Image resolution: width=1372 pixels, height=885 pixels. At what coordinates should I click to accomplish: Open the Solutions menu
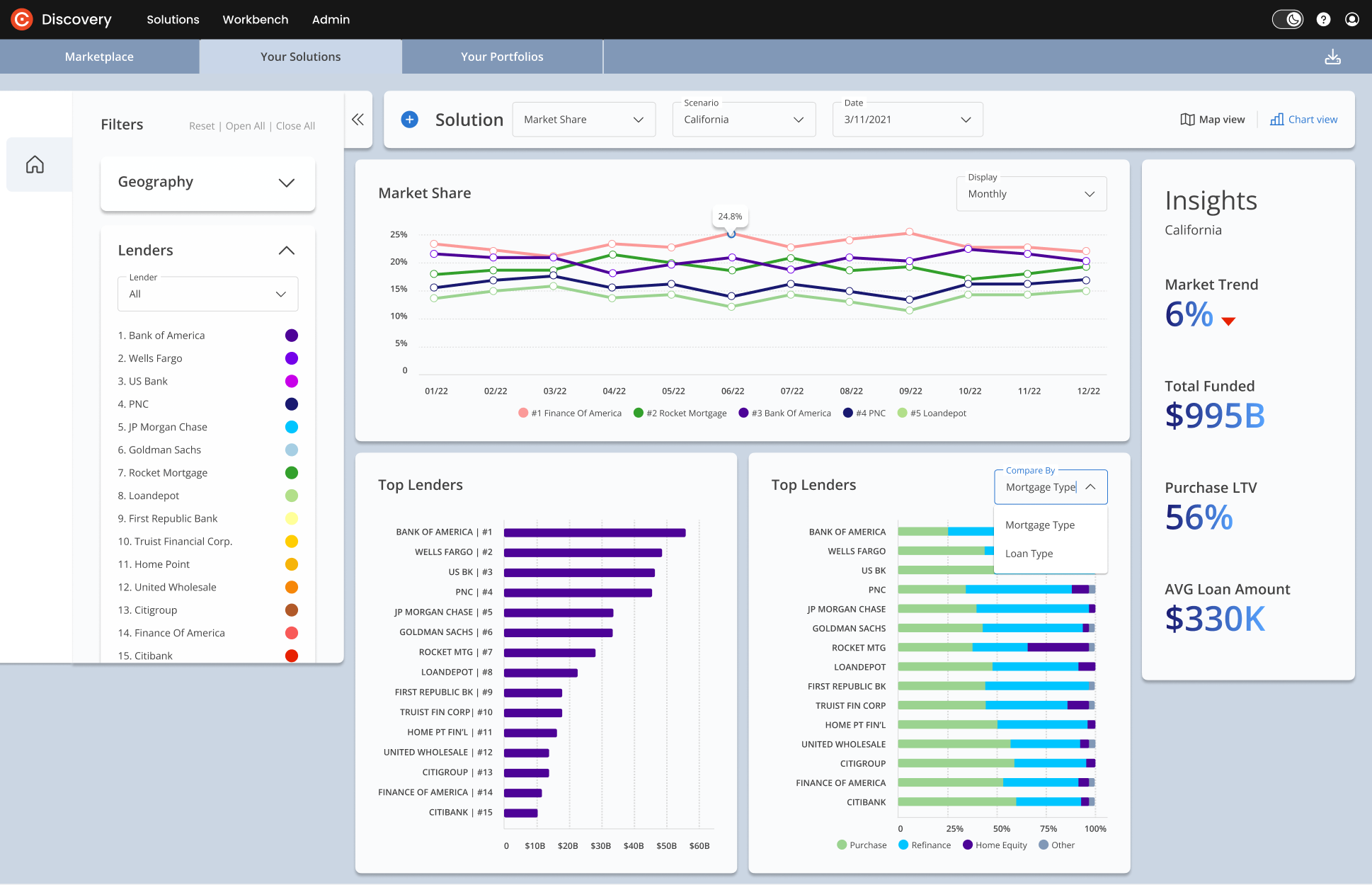pos(173,19)
